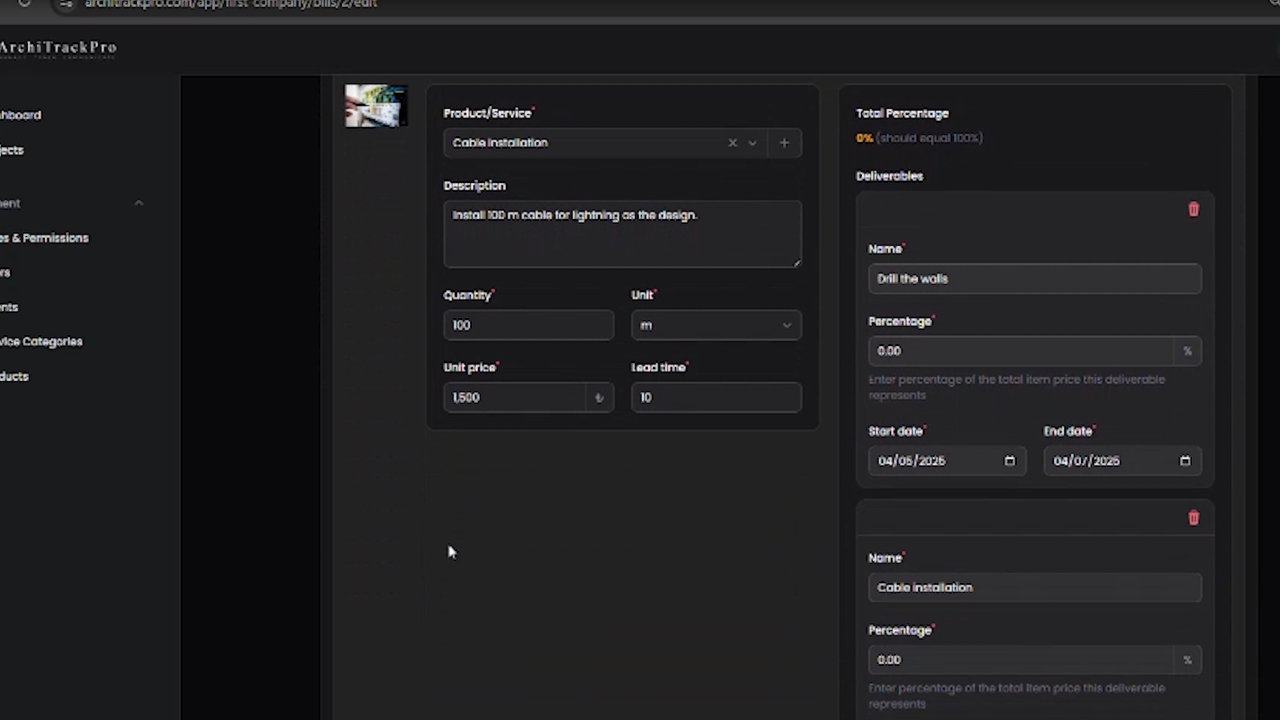
Task: Edit percentage for Drill the walls
Action: pyautogui.click(x=1022, y=351)
